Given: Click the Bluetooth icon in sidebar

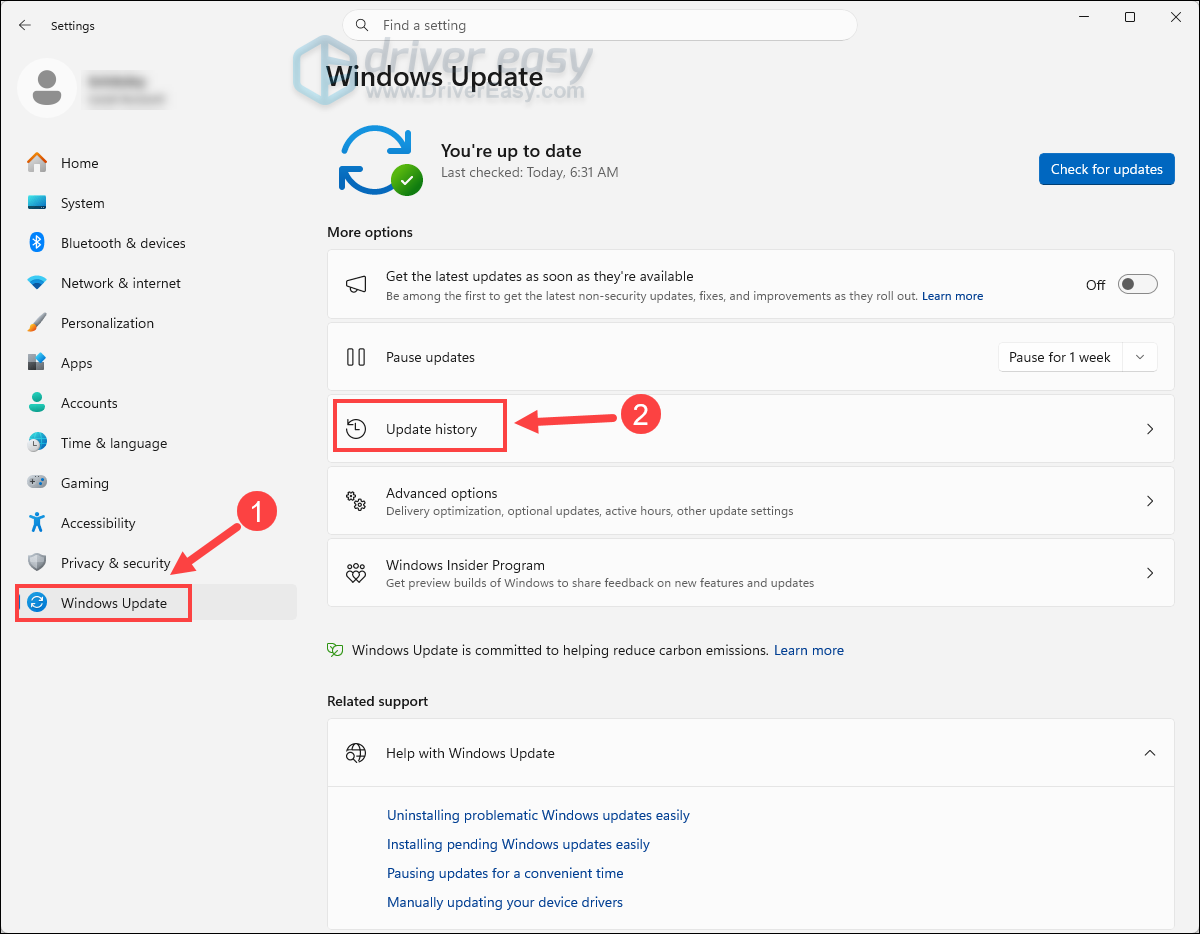Looking at the screenshot, I should 37,243.
